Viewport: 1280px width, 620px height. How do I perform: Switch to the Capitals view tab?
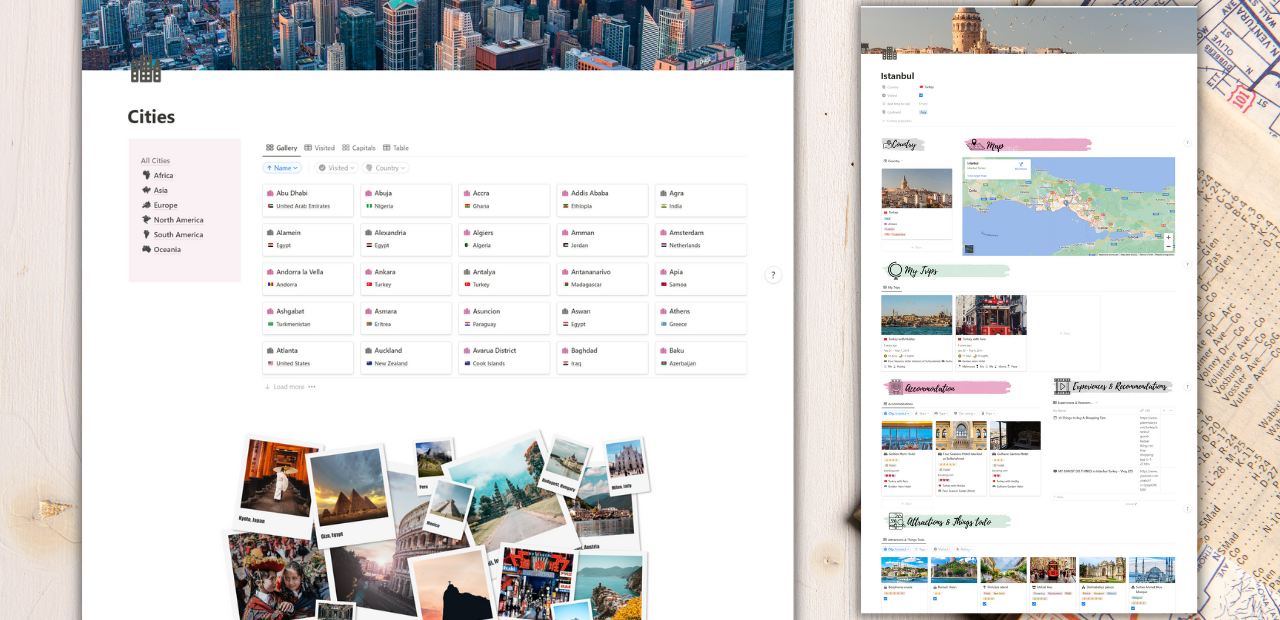click(x=359, y=148)
